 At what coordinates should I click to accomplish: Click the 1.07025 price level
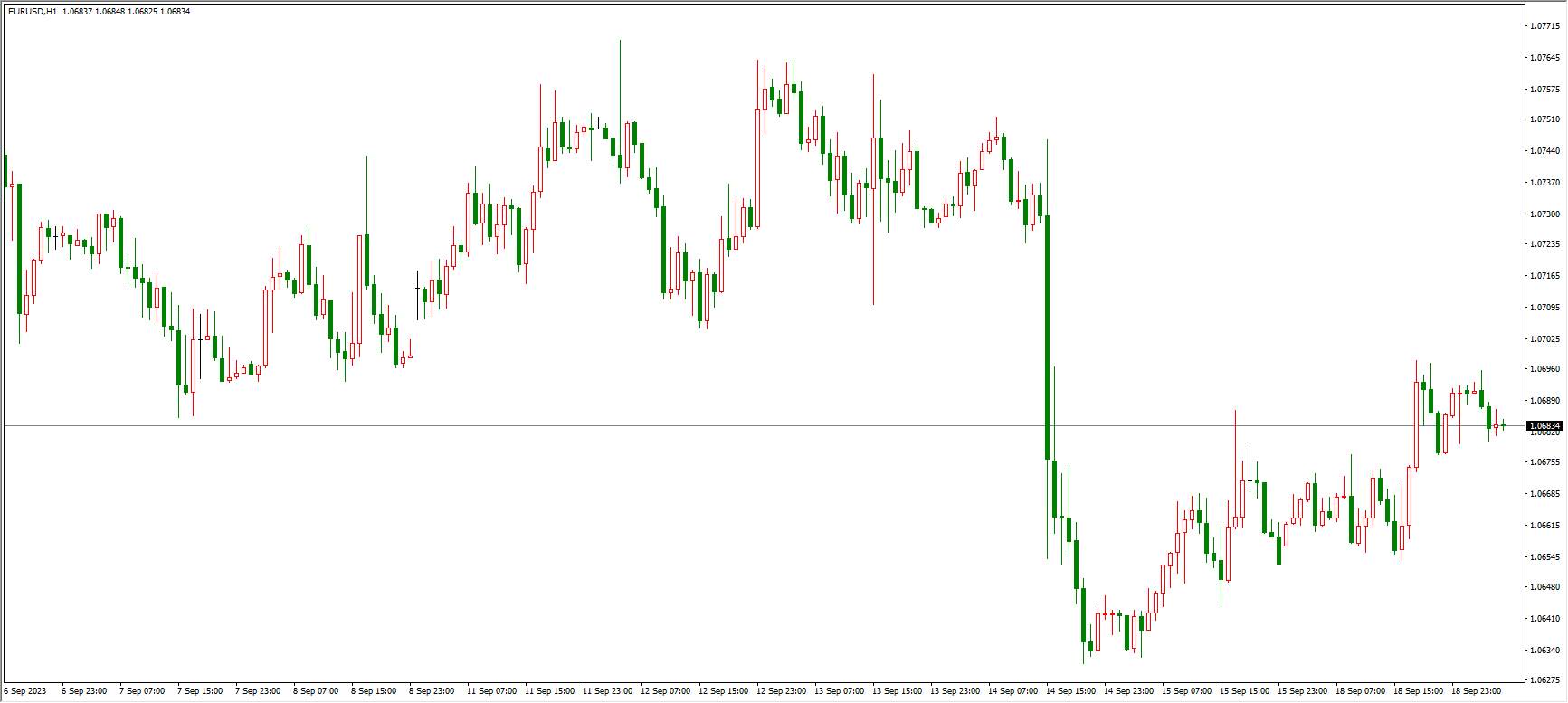coord(1544,339)
